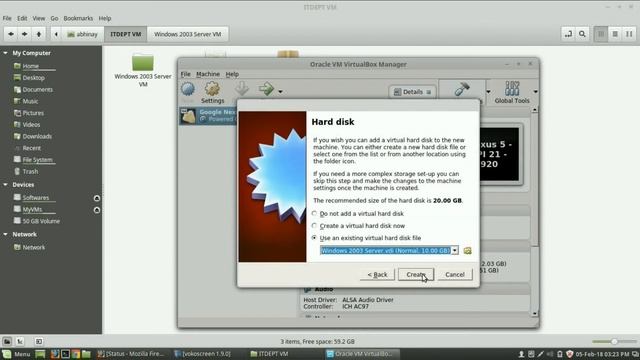This screenshot has width=640, height=360.
Task: Open Bookmarks menu in file manager
Action: 78,18
